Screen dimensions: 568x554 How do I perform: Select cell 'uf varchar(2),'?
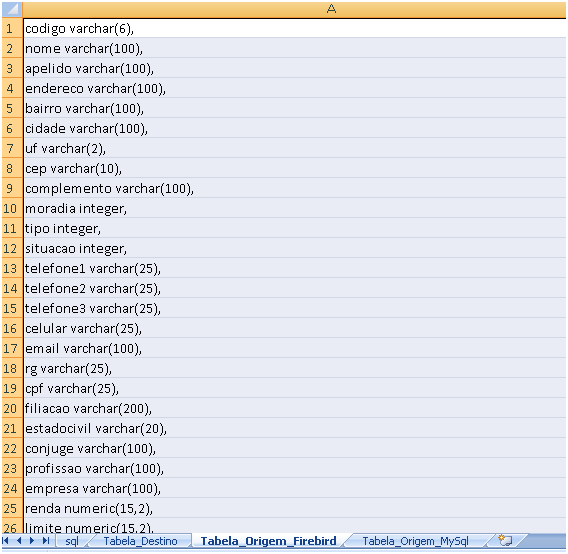click(x=295, y=148)
